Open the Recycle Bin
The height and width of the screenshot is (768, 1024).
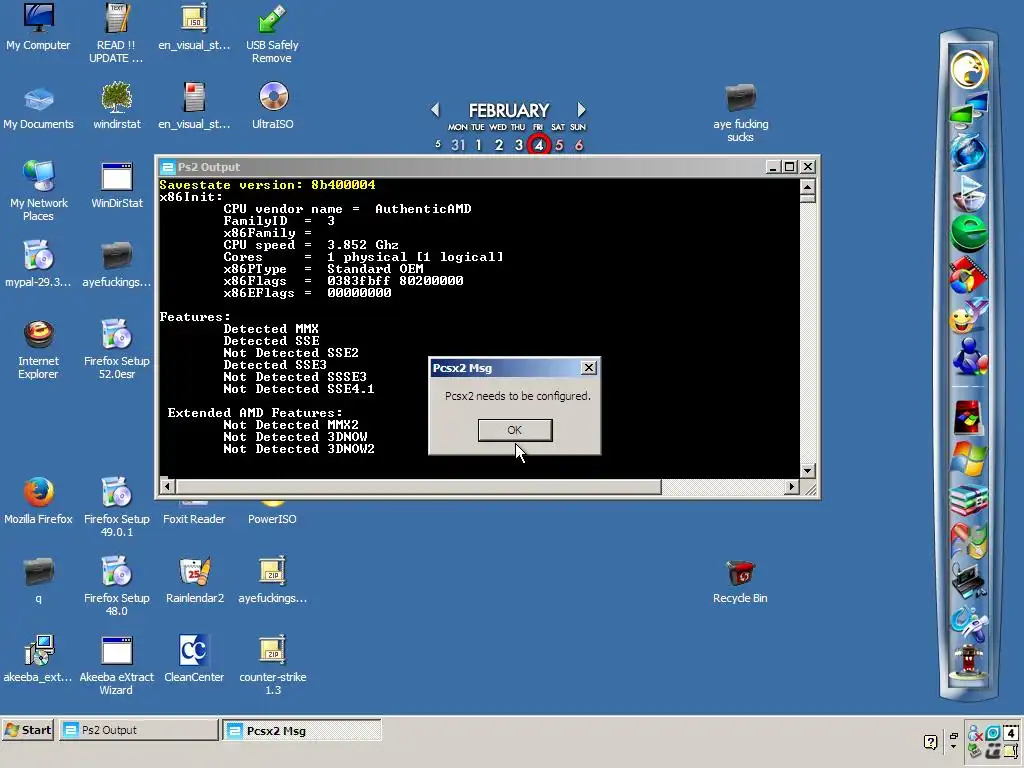(x=740, y=581)
